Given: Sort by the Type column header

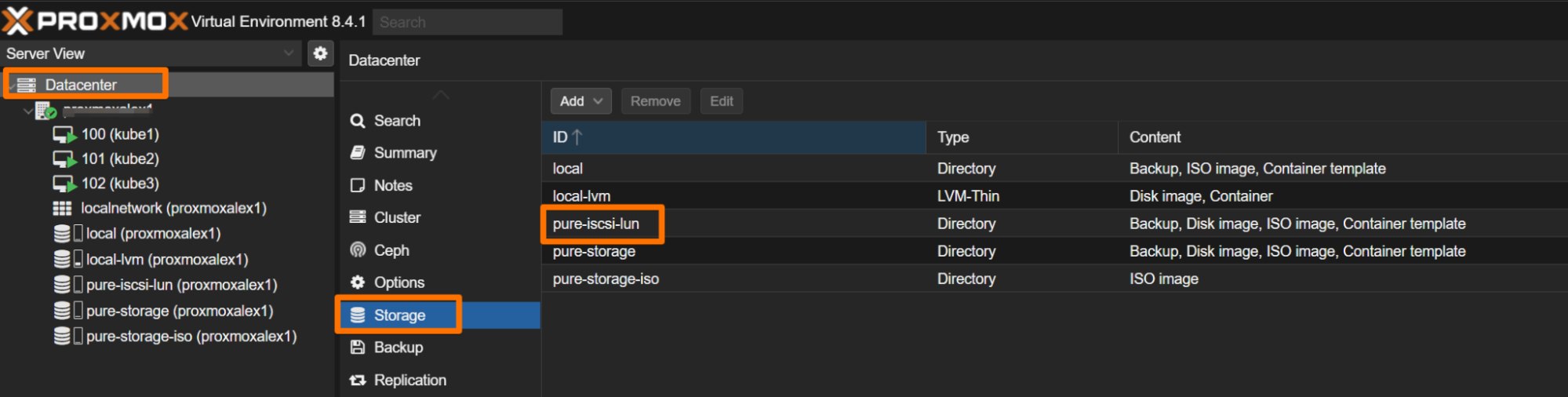Looking at the screenshot, I should click(953, 137).
